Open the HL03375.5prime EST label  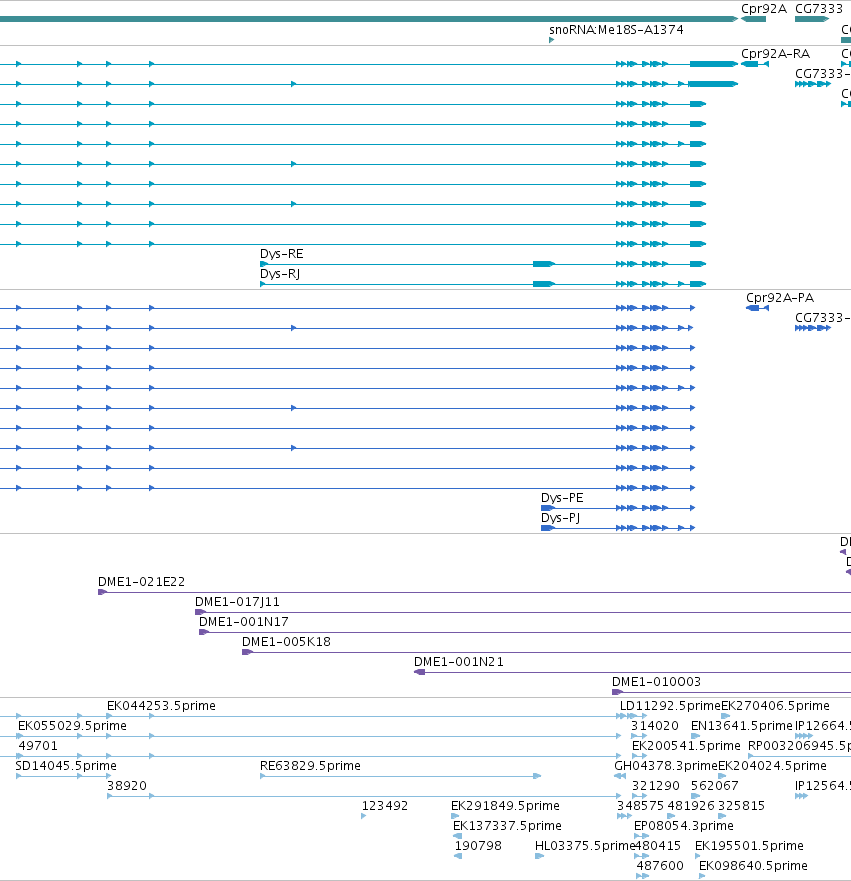coord(584,846)
